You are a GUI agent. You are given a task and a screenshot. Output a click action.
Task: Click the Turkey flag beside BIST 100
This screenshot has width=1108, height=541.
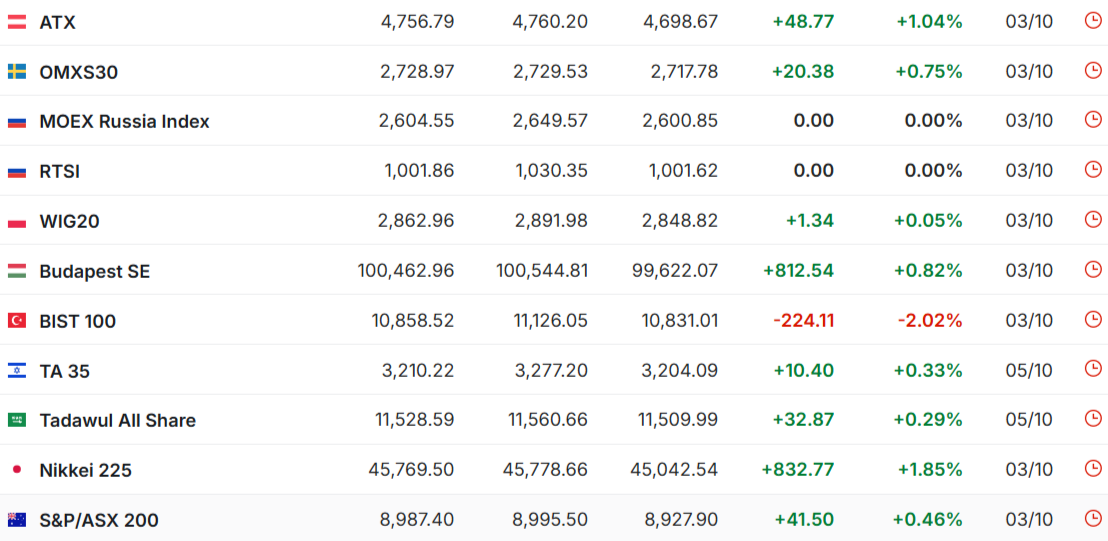pos(17,321)
